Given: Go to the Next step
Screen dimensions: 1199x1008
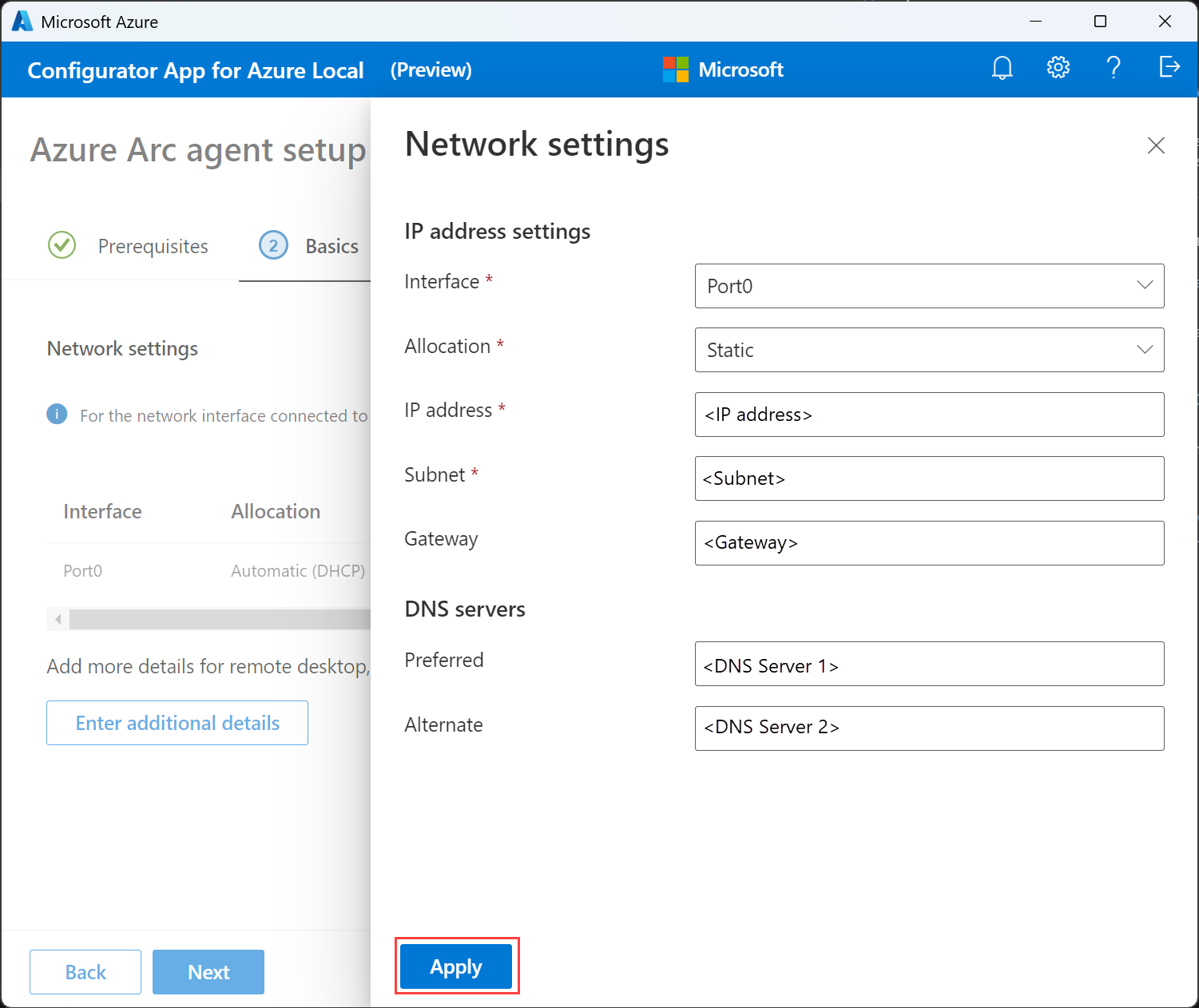Looking at the screenshot, I should point(208,972).
